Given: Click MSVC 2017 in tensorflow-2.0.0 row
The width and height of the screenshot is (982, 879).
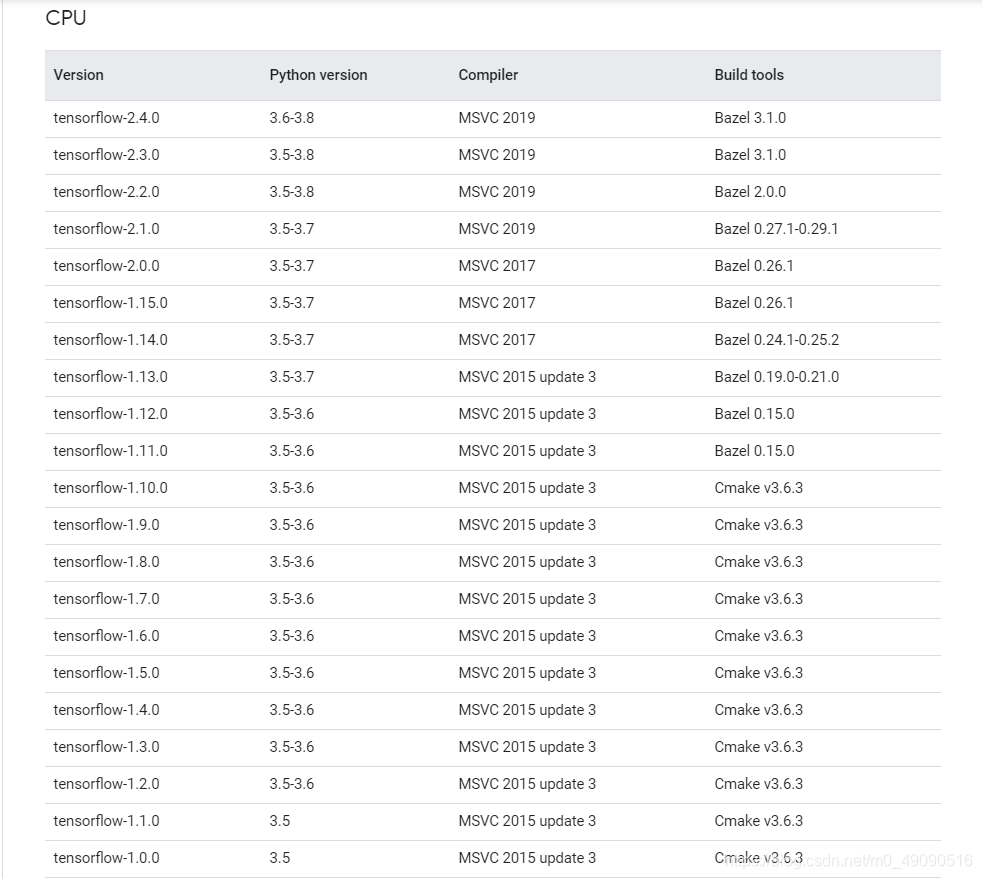Looking at the screenshot, I should click(x=497, y=265).
